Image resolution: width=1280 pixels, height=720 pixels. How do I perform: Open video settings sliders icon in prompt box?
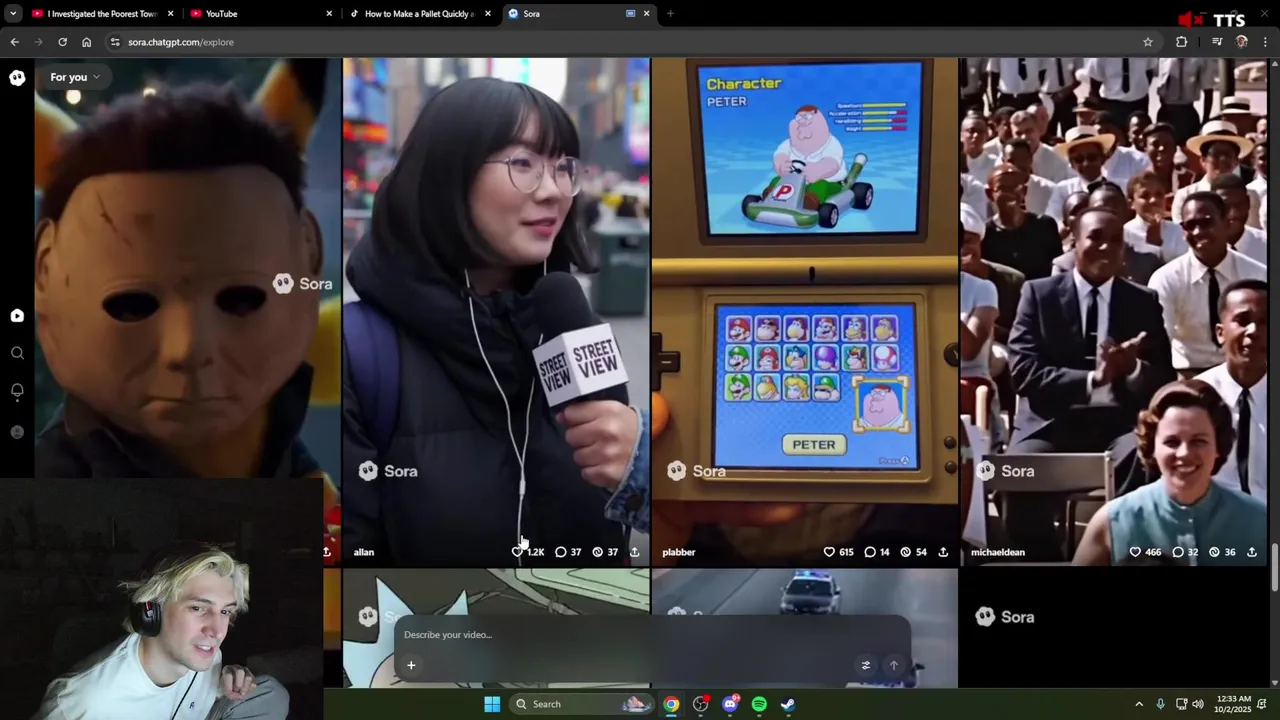point(866,665)
